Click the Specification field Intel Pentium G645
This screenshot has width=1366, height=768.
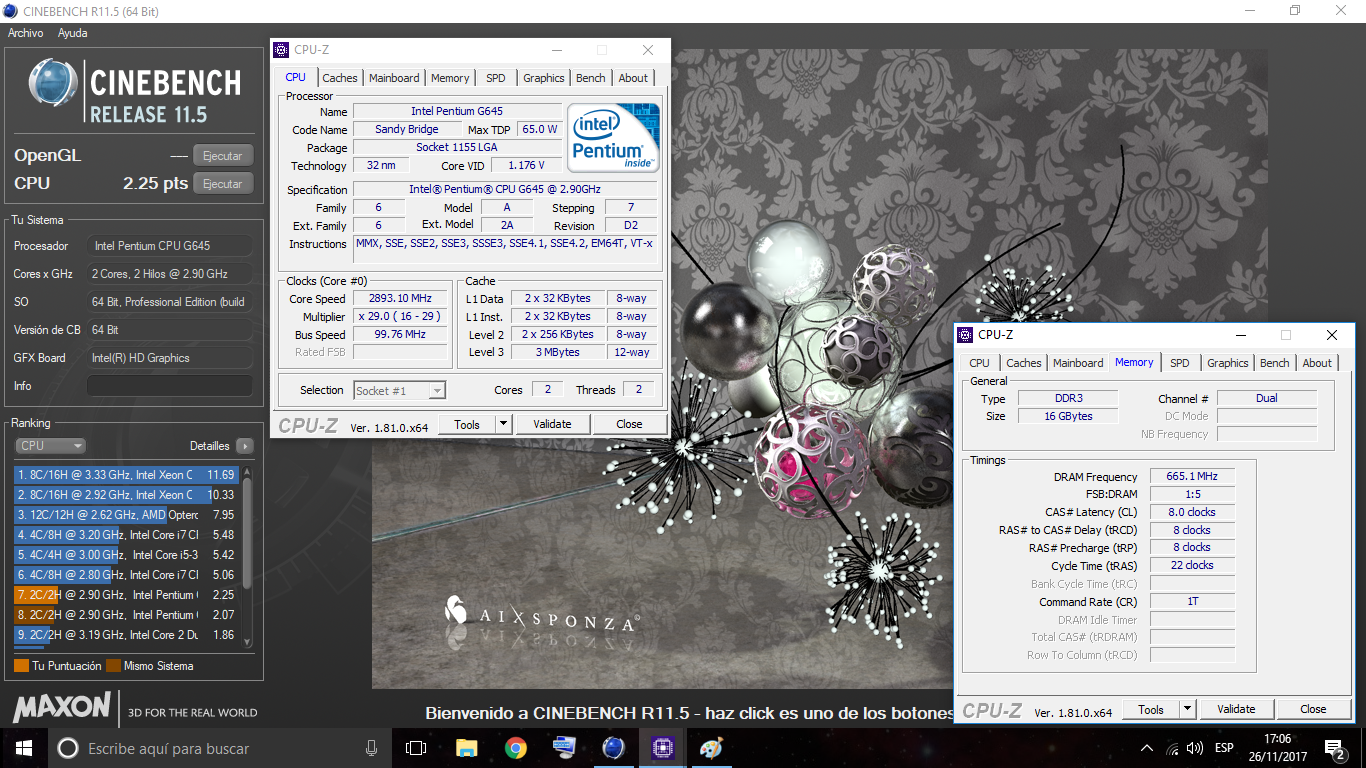505,189
